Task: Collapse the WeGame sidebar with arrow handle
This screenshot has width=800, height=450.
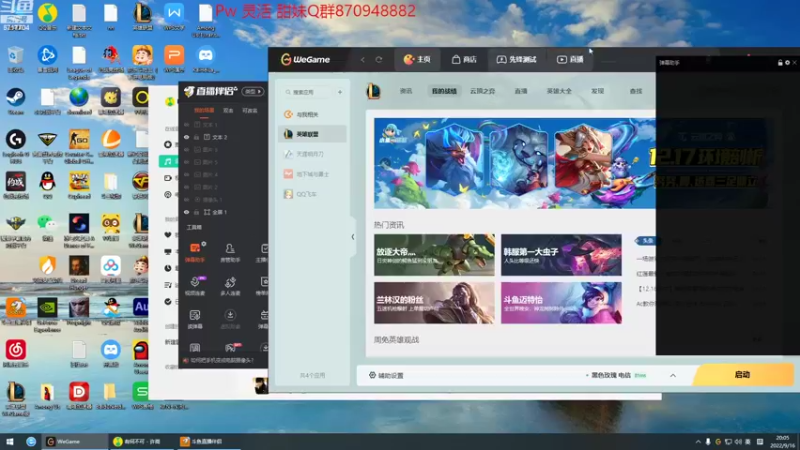Action: pos(353,237)
